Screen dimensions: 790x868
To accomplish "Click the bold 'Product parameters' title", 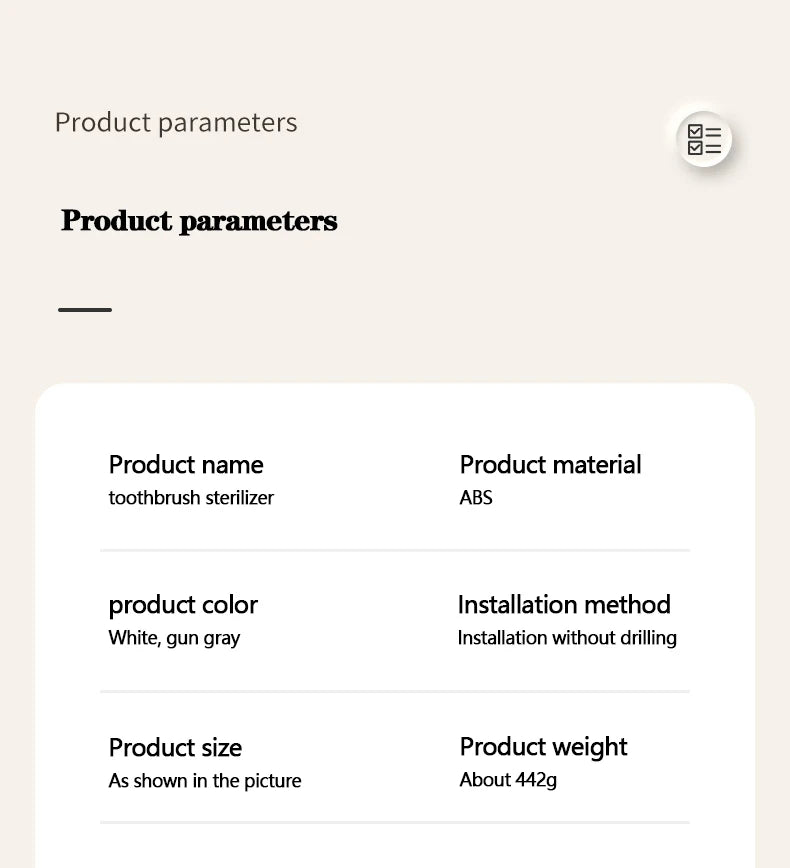I will [199, 221].
